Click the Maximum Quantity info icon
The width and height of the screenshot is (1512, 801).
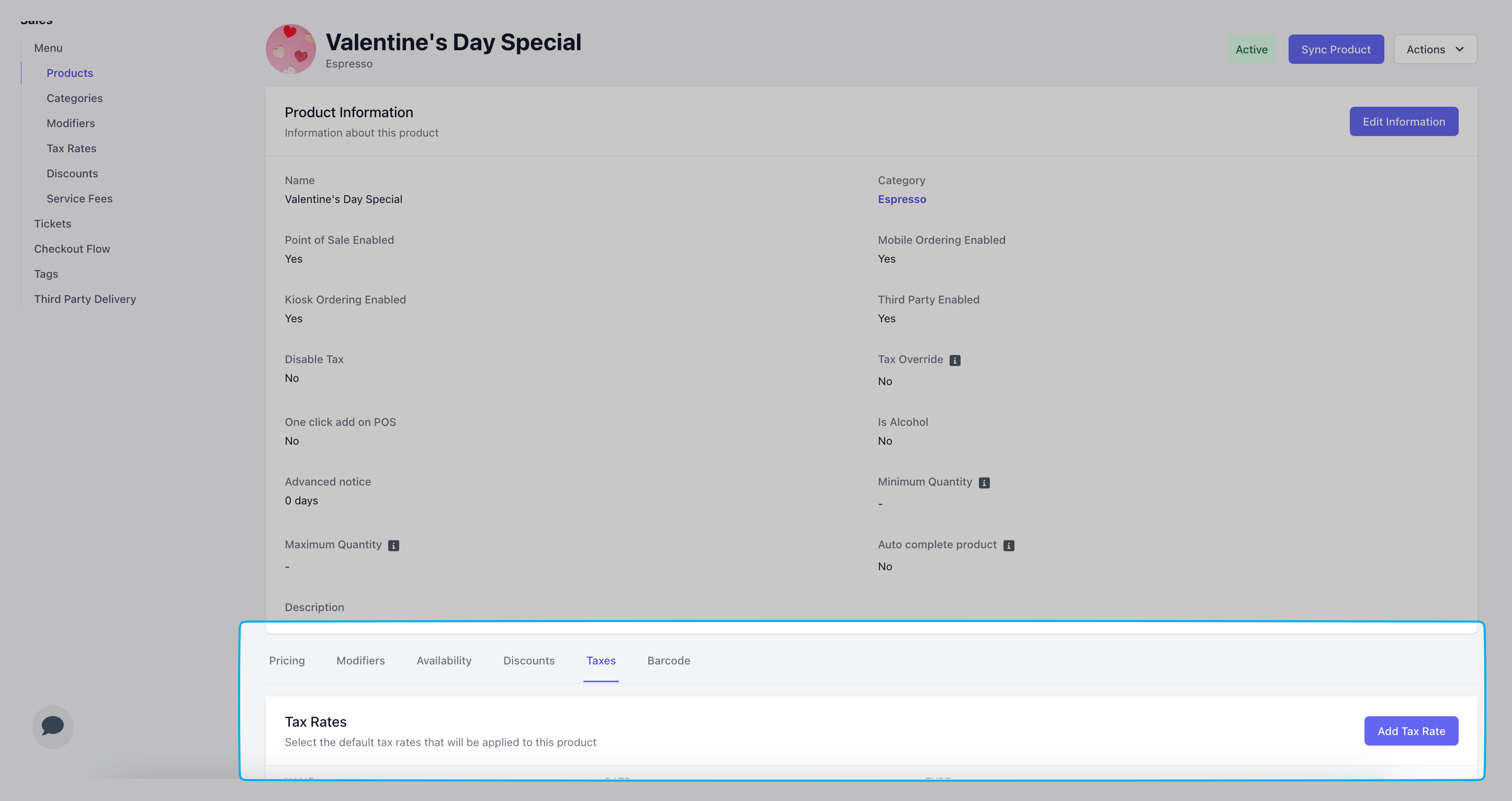(x=393, y=545)
